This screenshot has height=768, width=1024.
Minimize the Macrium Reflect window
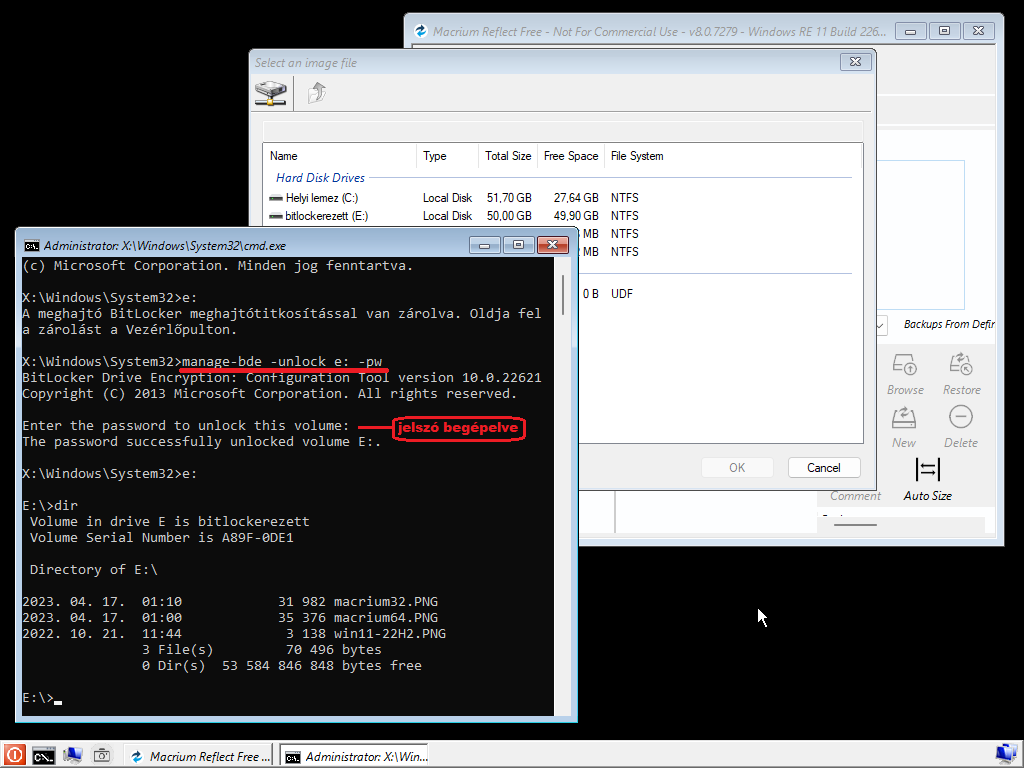[x=910, y=31]
